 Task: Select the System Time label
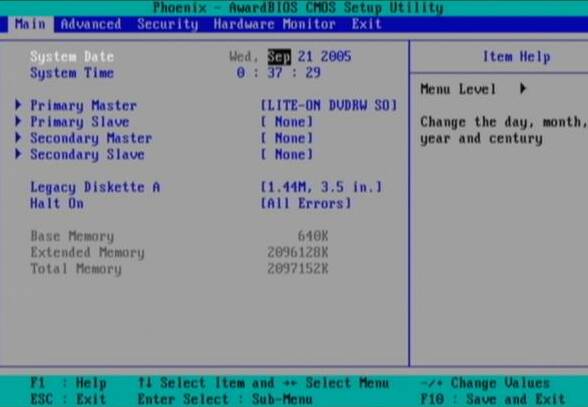(72, 73)
